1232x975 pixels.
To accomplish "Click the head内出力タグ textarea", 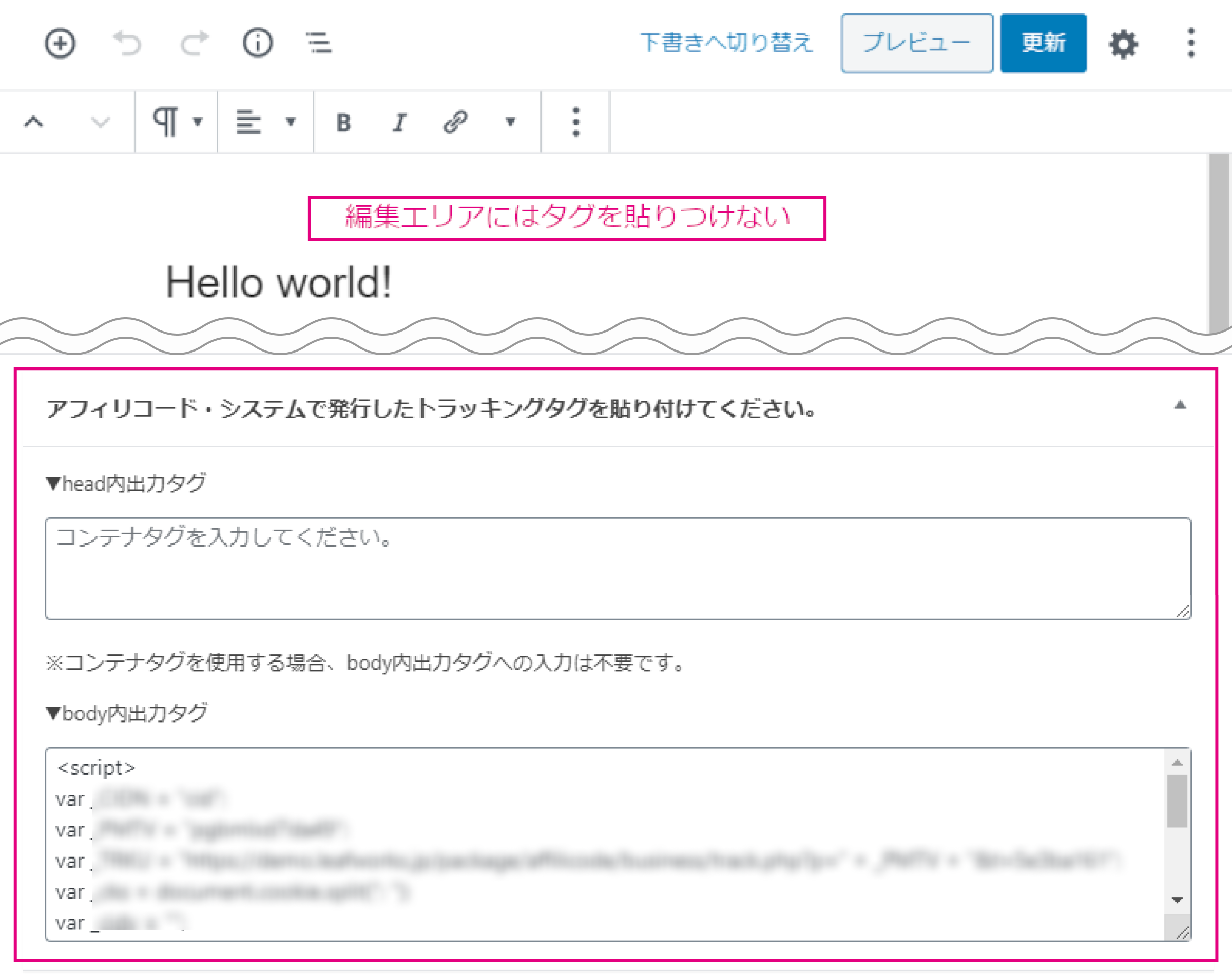I will [618, 569].
